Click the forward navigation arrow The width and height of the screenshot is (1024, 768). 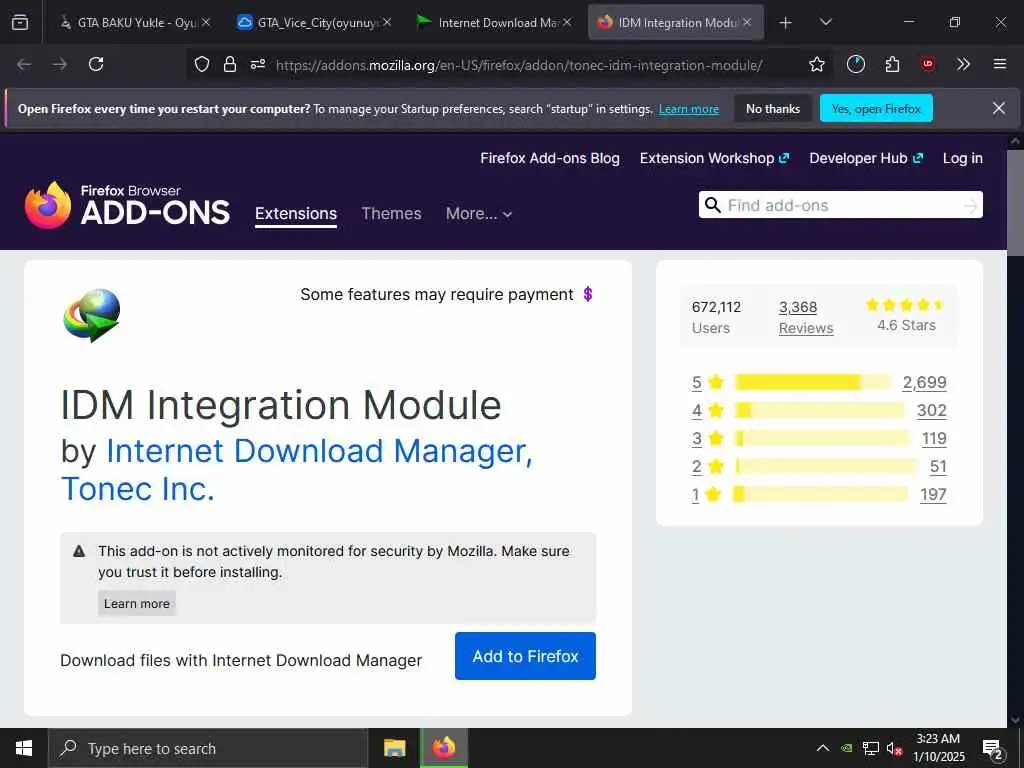point(60,64)
